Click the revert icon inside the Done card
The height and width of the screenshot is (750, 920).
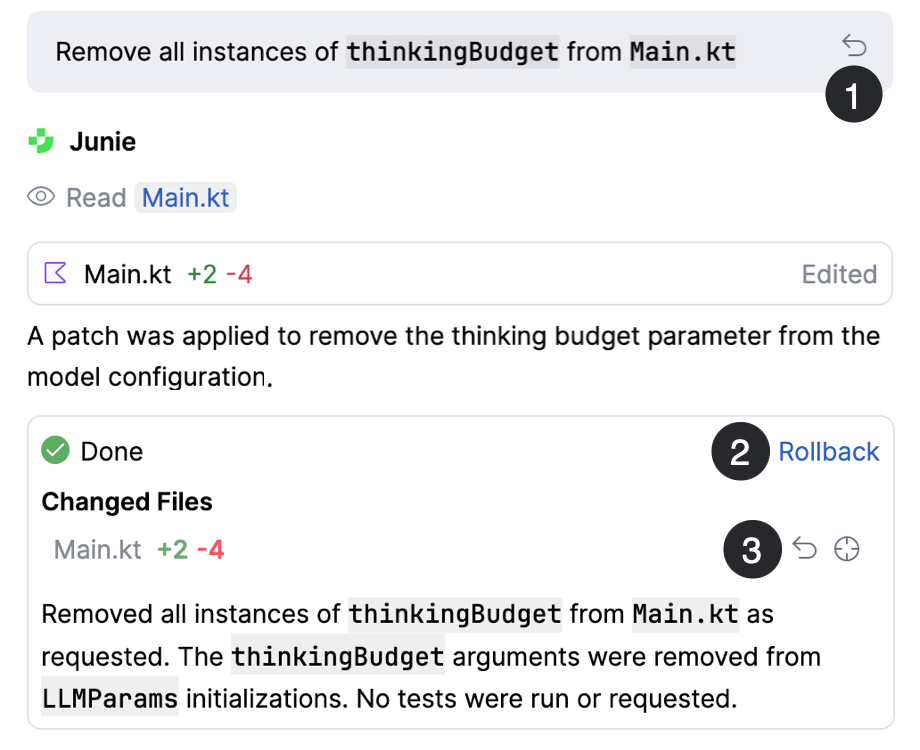point(806,549)
